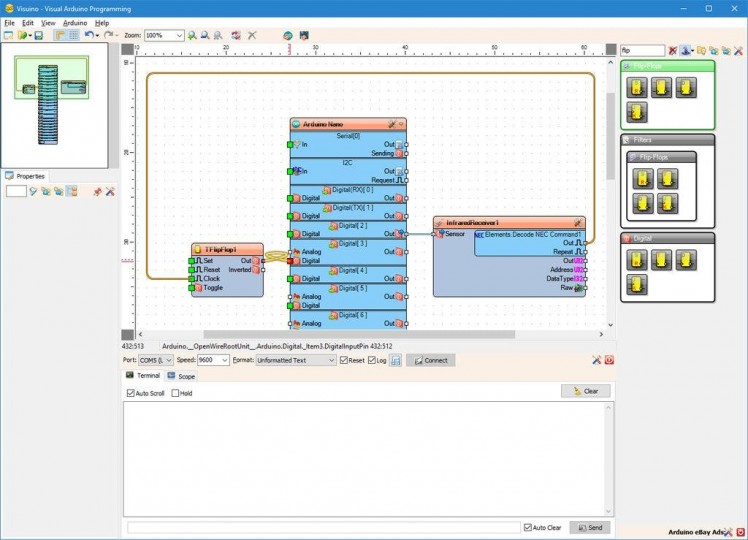This screenshot has height=540, width=748.
Task: Select first component in Digital palette group
Action: [x=636, y=260]
